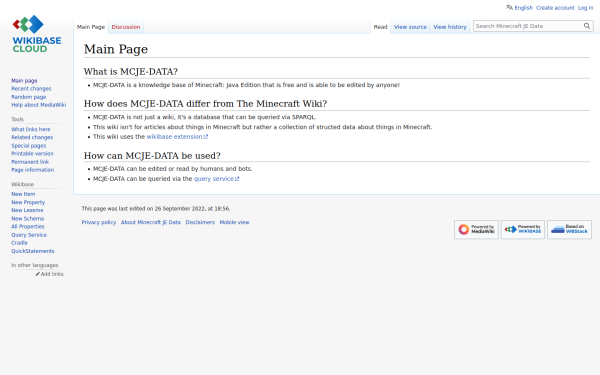Go to a Random page
Image resolution: width=600 pixels, height=375 pixels.
pyautogui.click(x=28, y=97)
